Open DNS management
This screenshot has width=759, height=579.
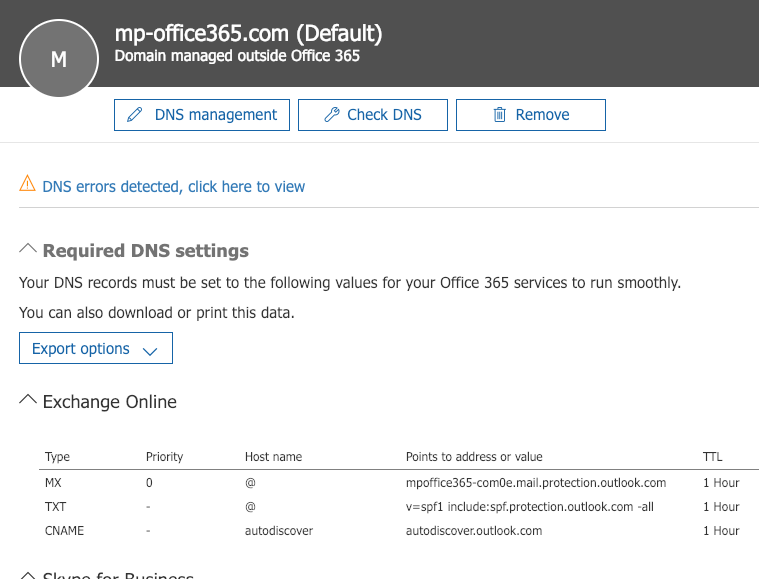(x=202, y=115)
